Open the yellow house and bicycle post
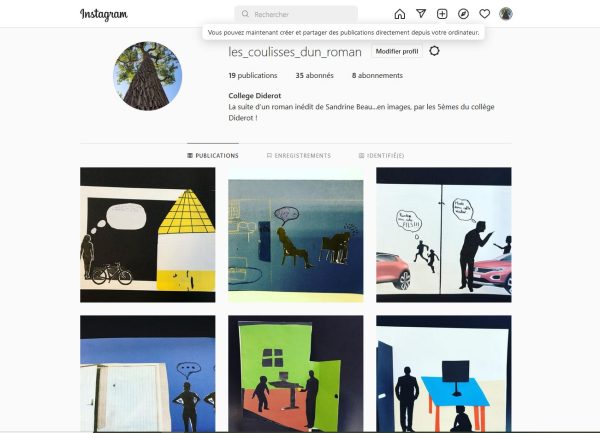This screenshot has height=433, width=600. click(x=148, y=235)
